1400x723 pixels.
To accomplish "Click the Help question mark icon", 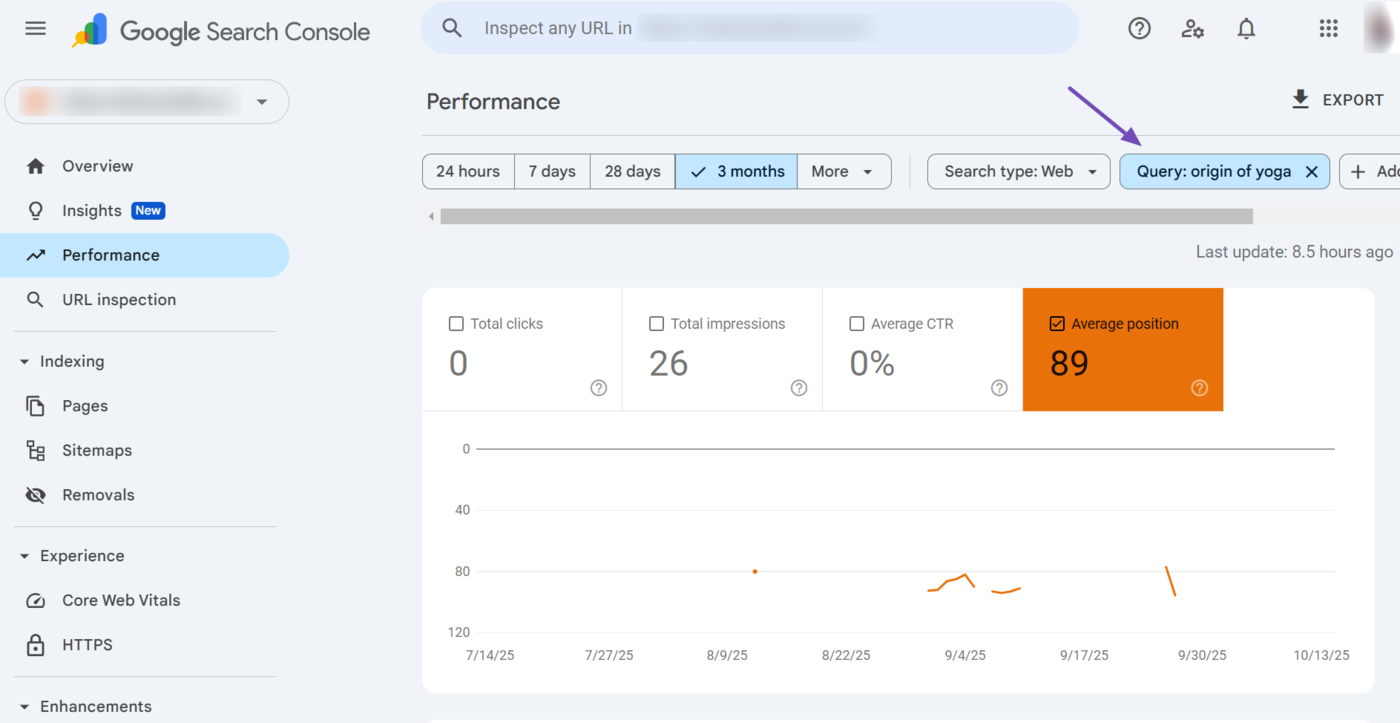I will point(1139,29).
